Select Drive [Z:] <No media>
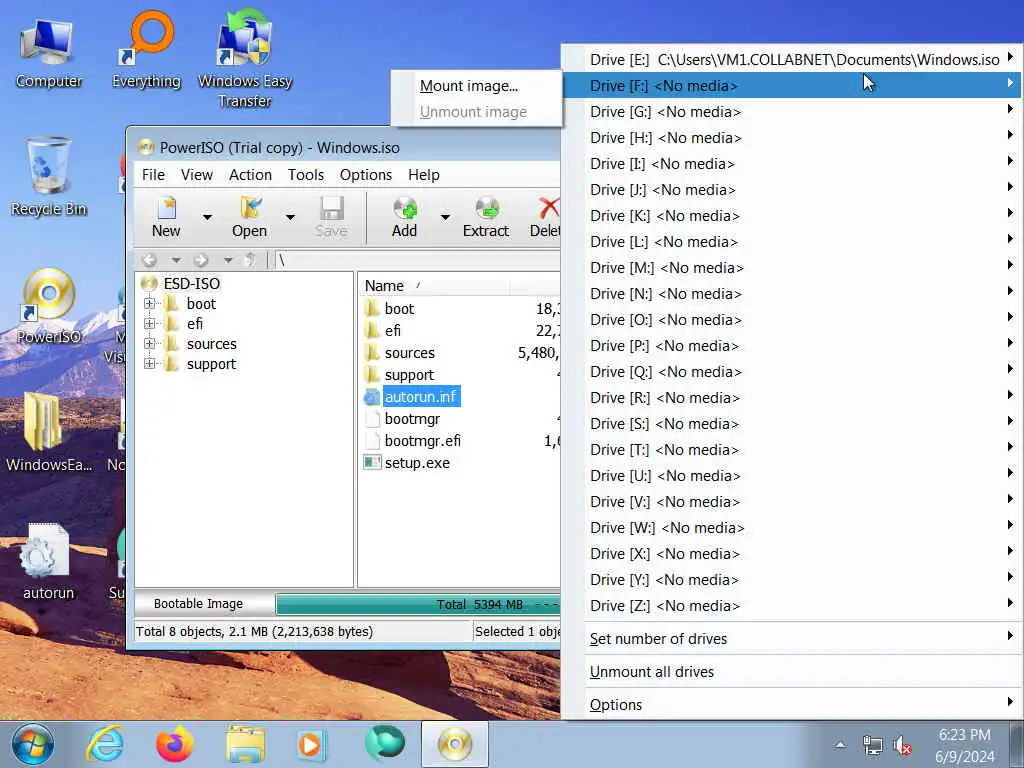Image resolution: width=1024 pixels, height=768 pixels. click(x=792, y=605)
